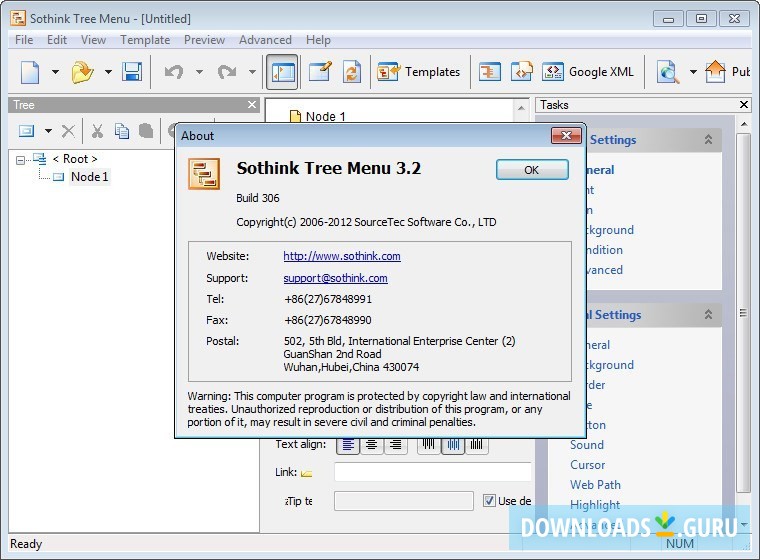The image size is (760, 560).
Task: Open the Sound settings link
Action: (x=586, y=445)
